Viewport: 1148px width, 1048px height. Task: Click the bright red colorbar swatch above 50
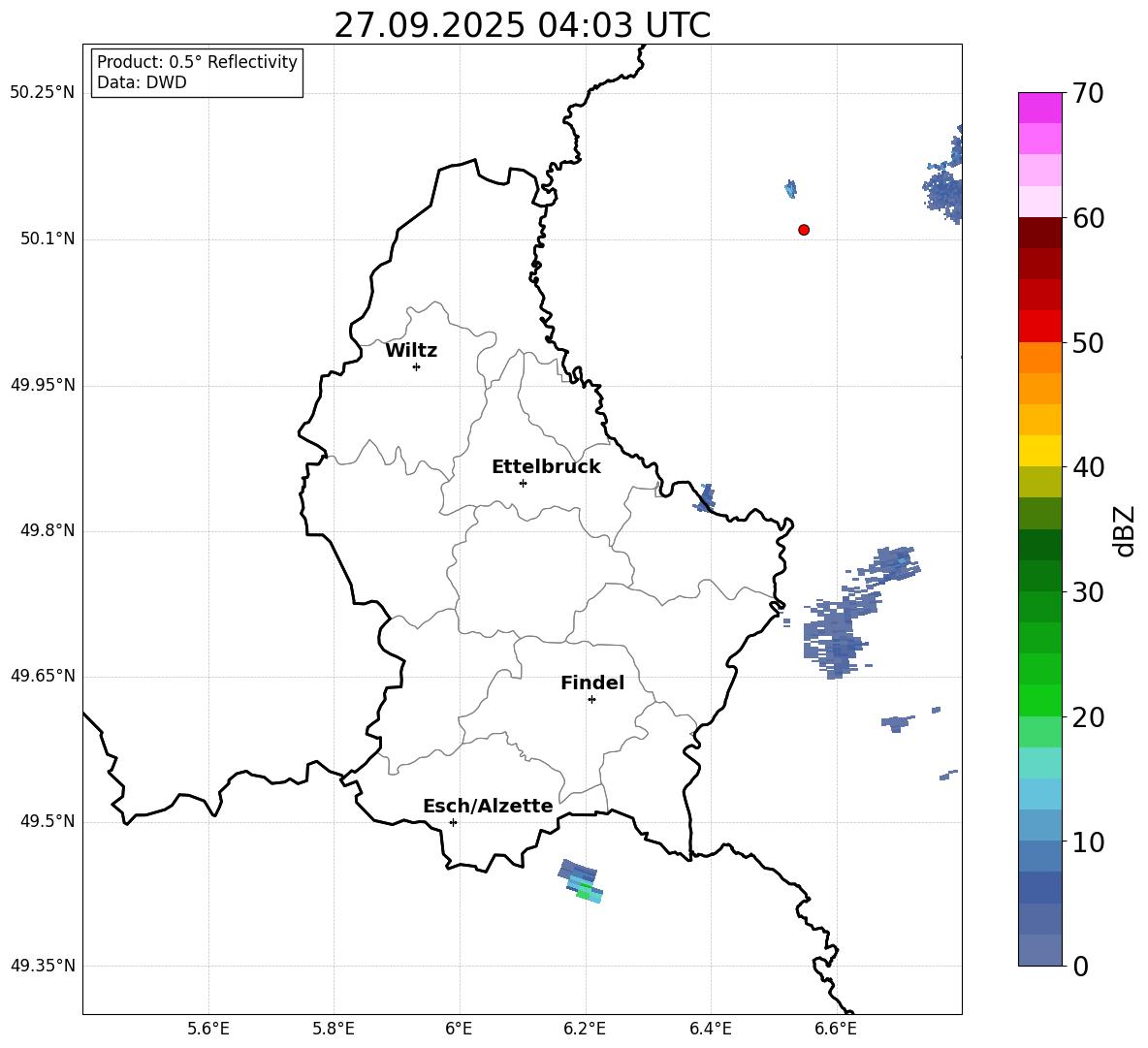click(1040, 327)
